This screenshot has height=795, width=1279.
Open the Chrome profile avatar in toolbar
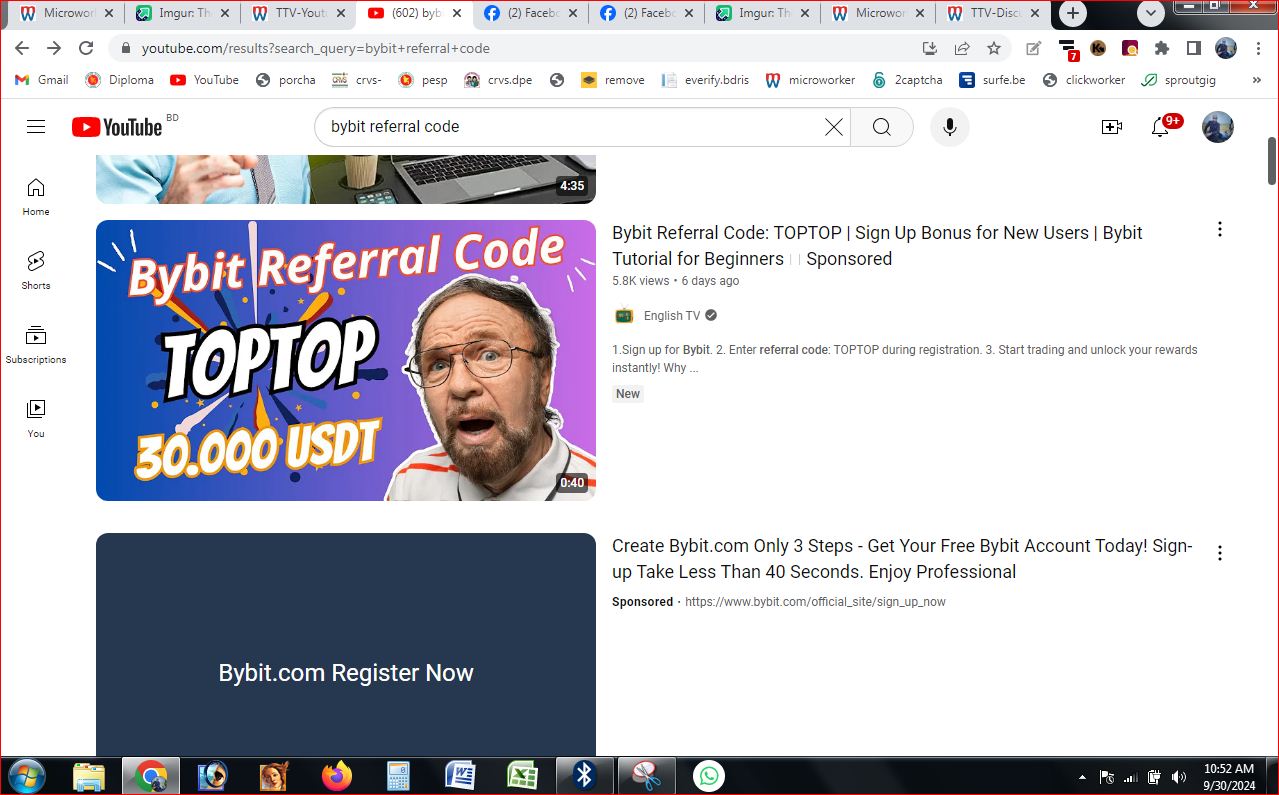[1226, 48]
